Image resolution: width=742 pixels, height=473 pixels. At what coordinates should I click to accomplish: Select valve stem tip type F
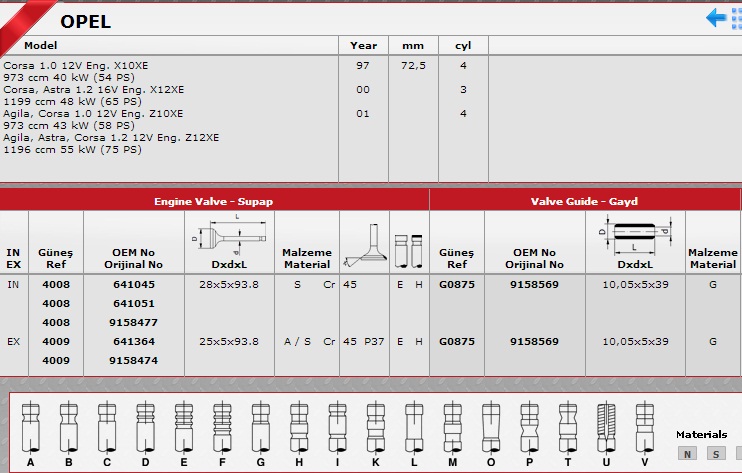[222, 426]
